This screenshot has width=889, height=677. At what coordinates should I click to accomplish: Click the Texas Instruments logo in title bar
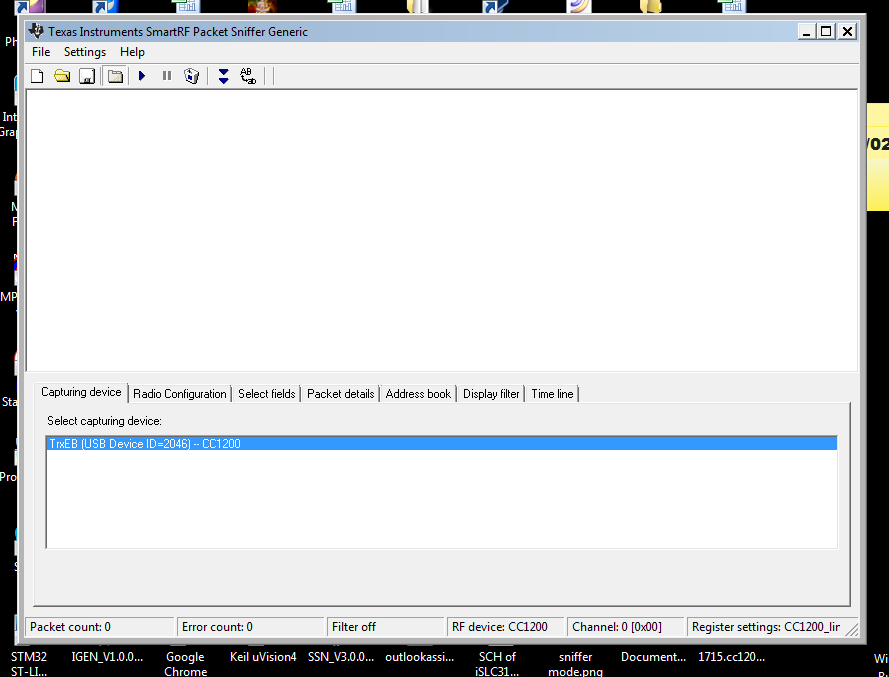(x=36, y=31)
